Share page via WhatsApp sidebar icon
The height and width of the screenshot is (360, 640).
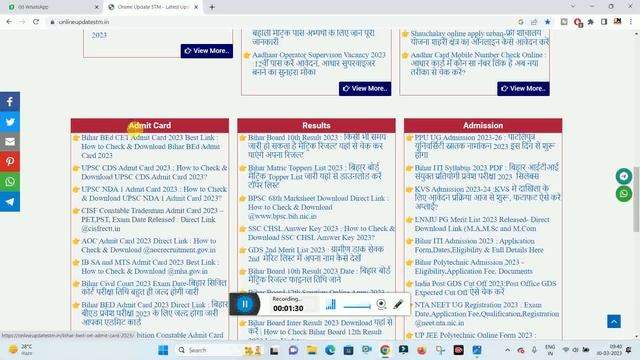point(10,182)
